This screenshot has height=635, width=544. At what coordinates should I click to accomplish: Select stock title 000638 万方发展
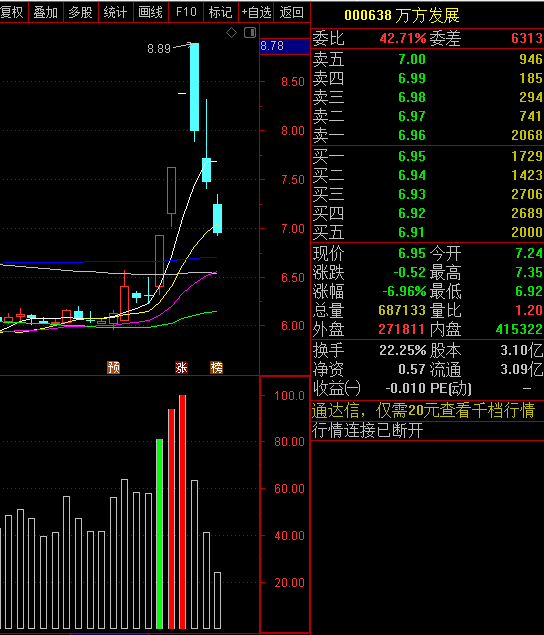[402, 15]
